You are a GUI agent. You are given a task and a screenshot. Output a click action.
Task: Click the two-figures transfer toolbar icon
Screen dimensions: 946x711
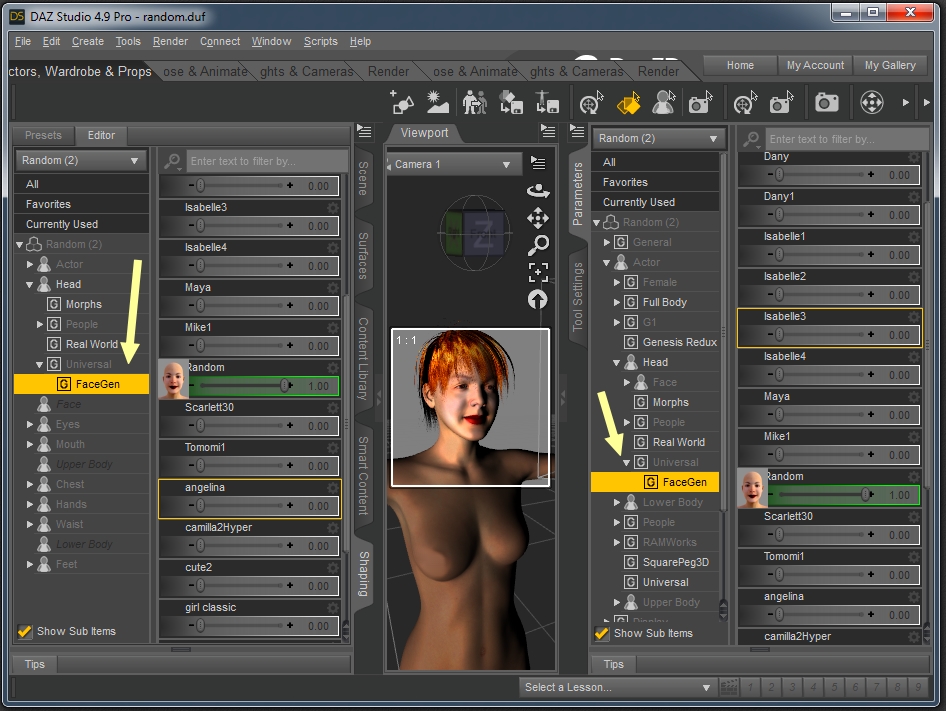[x=475, y=103]
